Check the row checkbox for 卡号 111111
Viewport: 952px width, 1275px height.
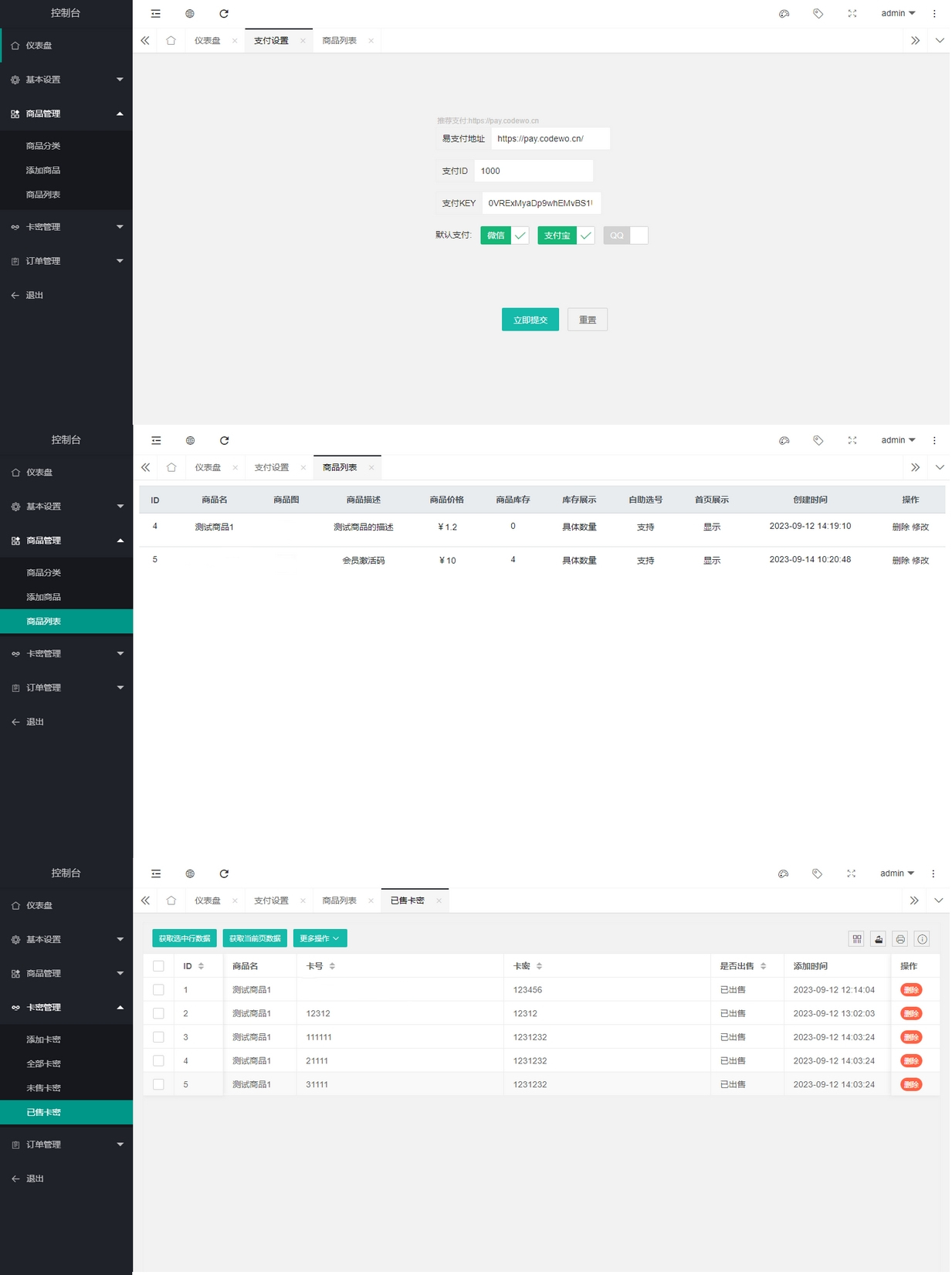point(158,1037)
